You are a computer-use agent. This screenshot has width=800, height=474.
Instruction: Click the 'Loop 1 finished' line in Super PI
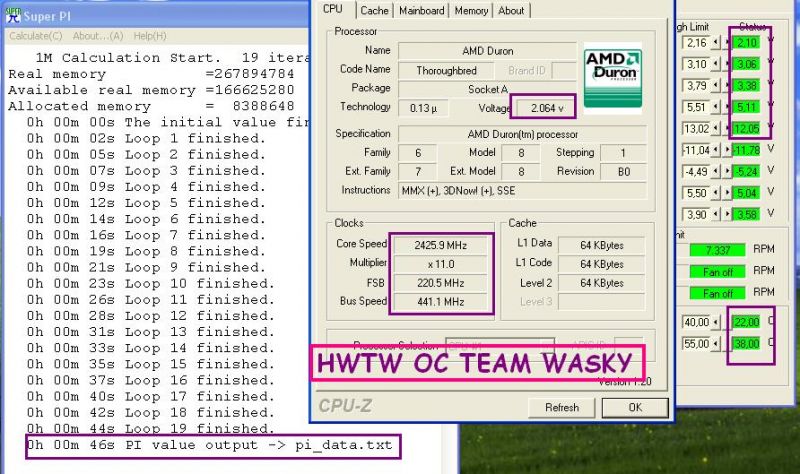146,139
